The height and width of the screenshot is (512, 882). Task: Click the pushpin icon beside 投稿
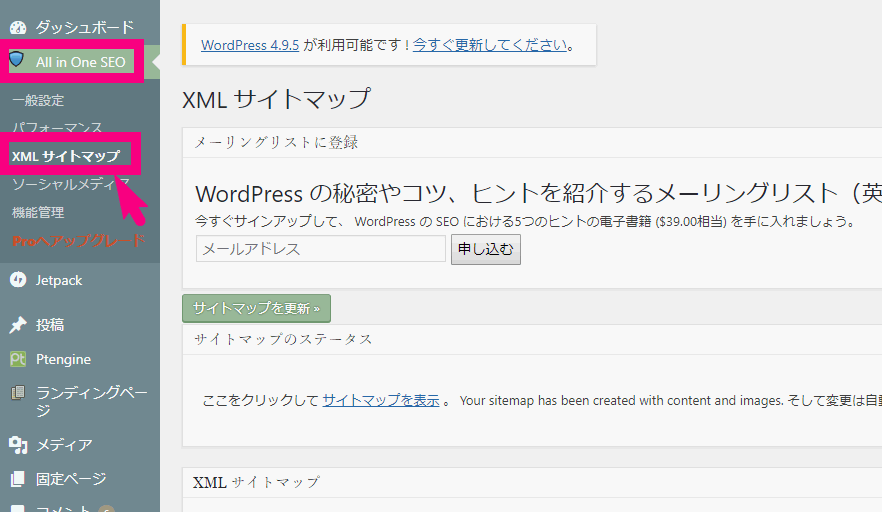(18, 325)
